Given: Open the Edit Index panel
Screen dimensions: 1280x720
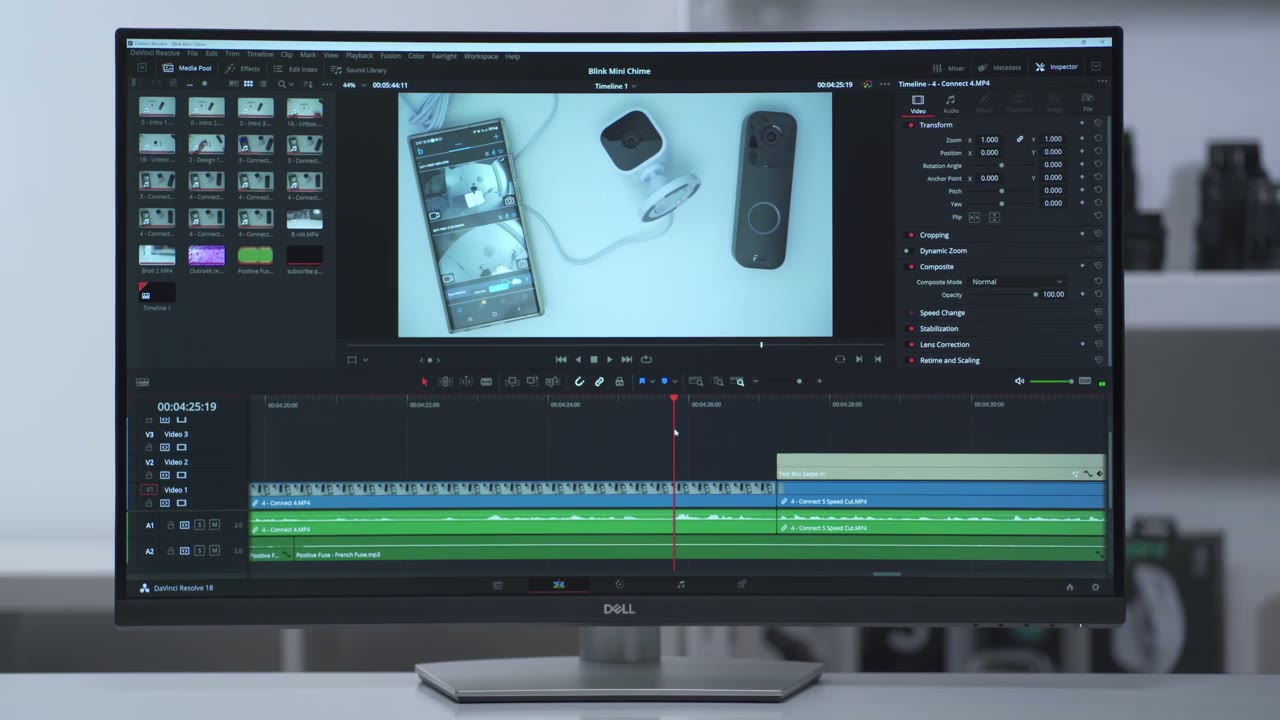Looking at the screenshot, I should pyautogui.click(x=296, y=69).
